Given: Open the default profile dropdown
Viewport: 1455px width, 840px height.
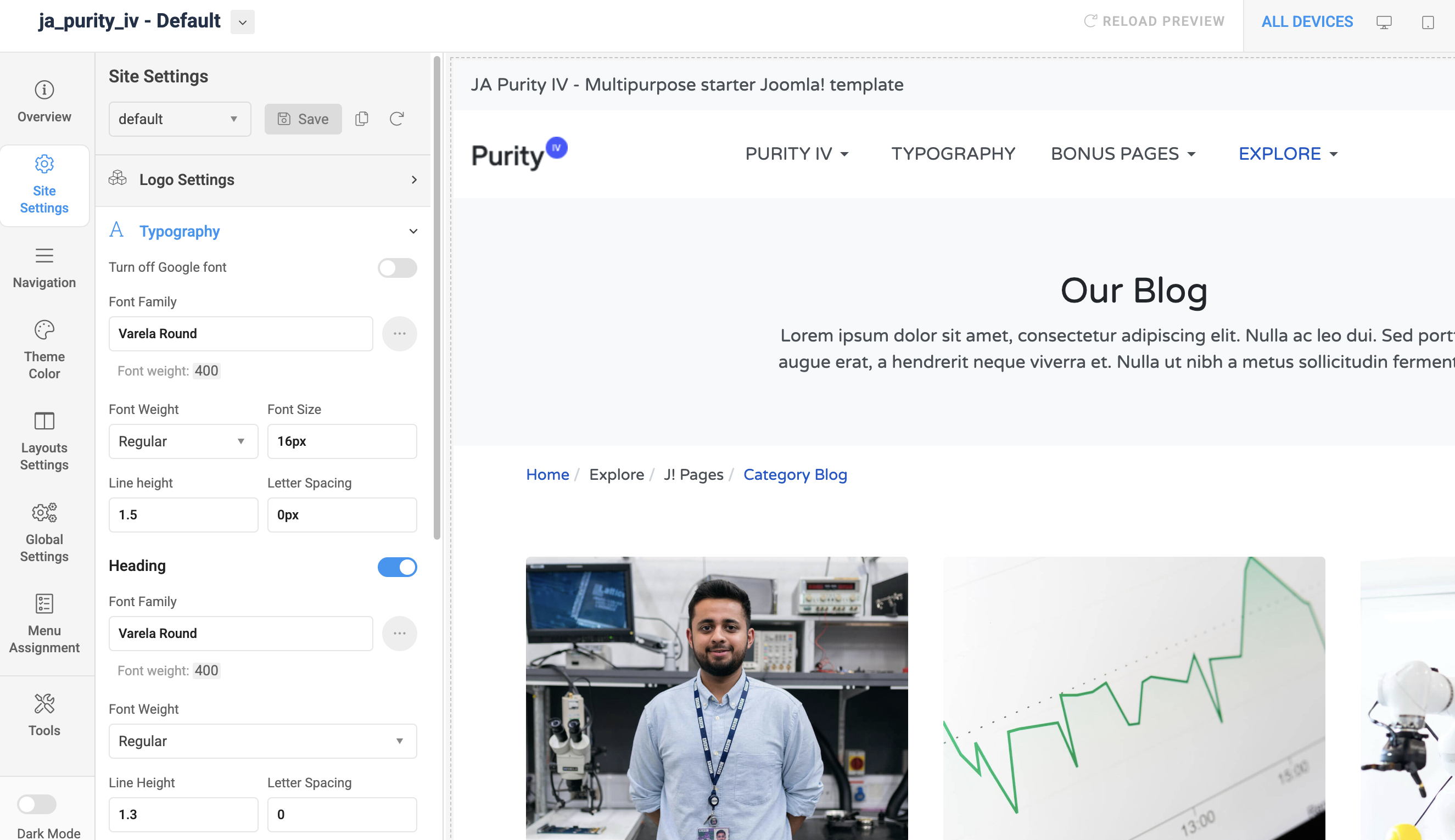Looking at the screenshot, I should (x=180, y=119).
